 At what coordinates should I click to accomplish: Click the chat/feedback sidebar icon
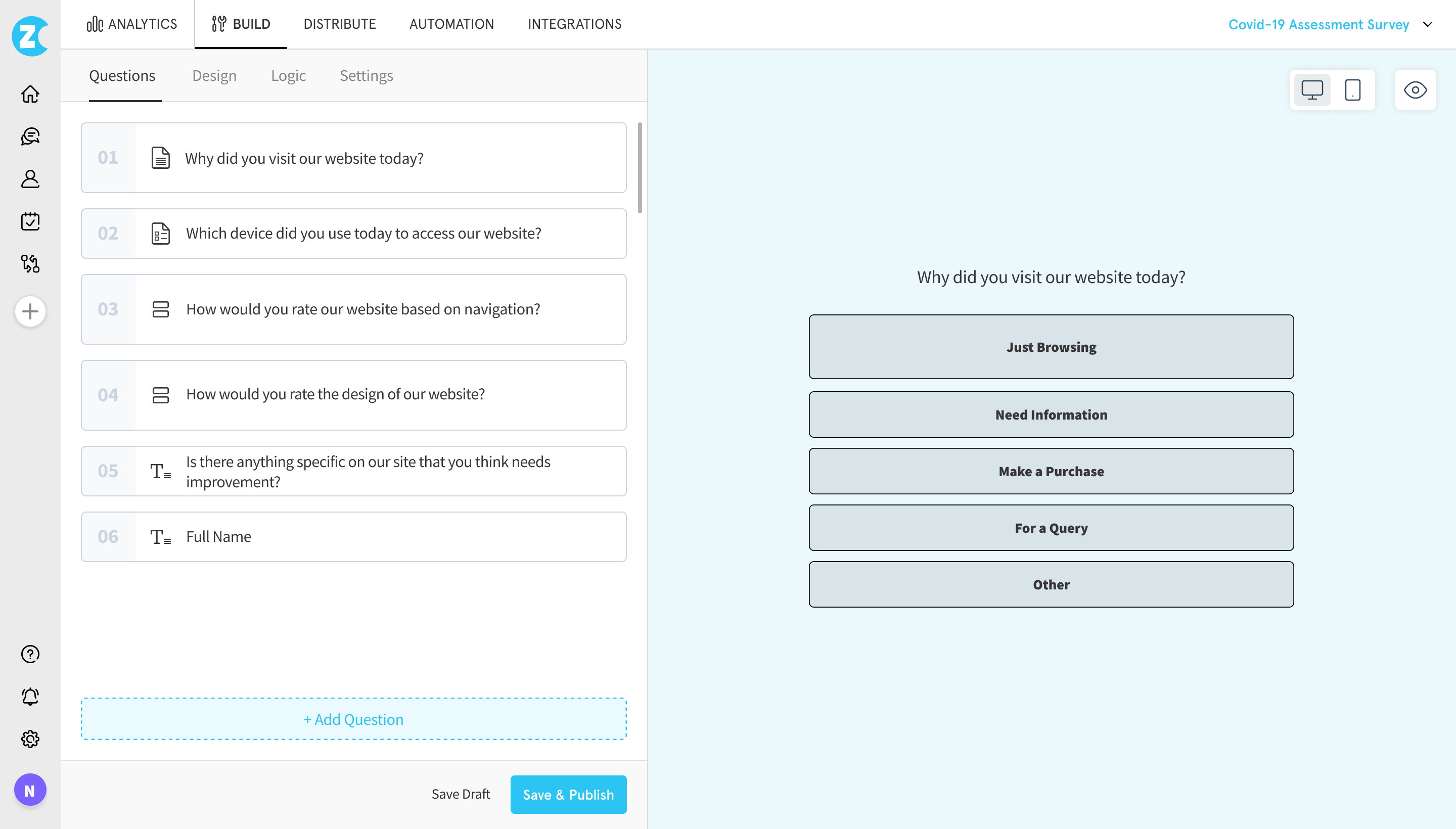tap(30, 136)
